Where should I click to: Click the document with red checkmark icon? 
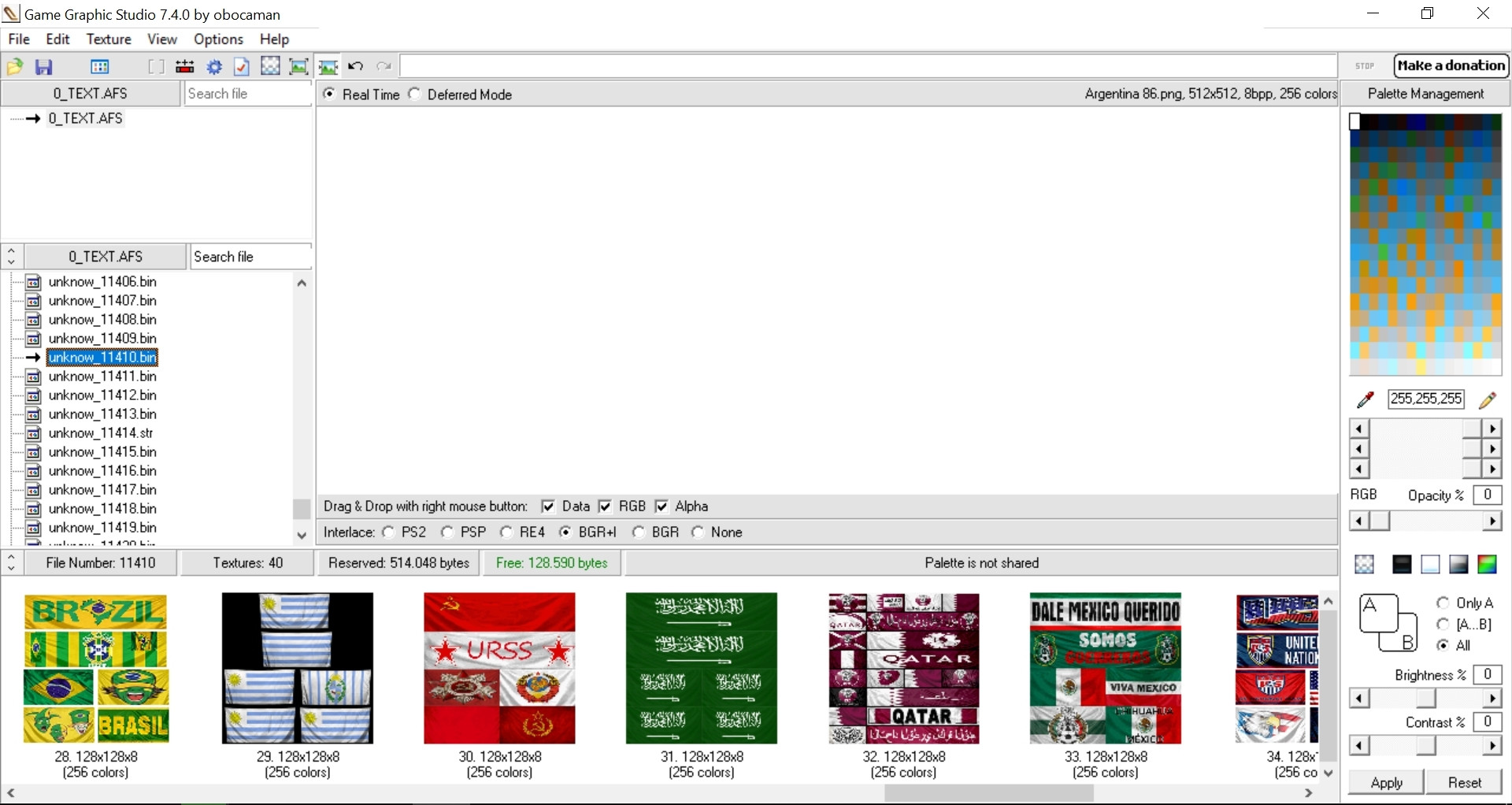242,67
